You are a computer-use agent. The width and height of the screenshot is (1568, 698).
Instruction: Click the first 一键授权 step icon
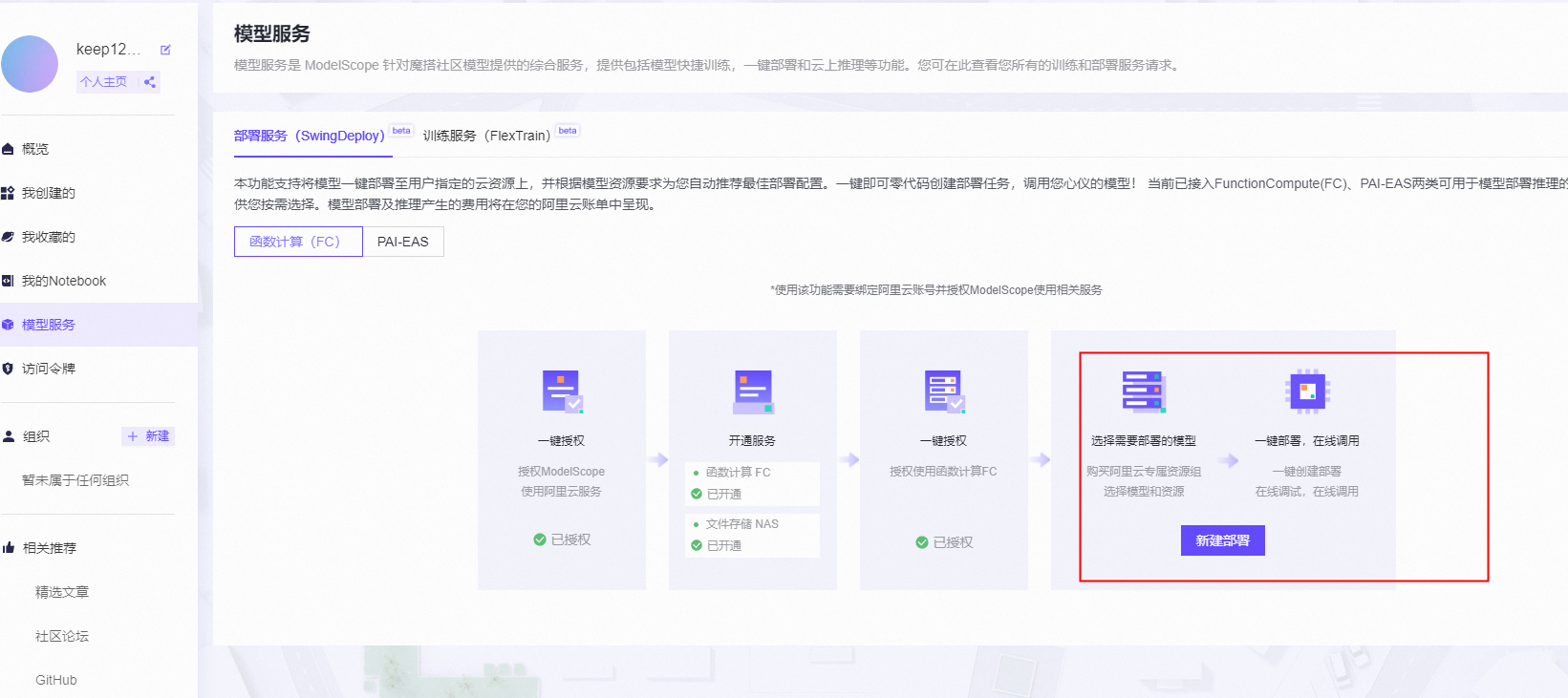pos(562,391)
